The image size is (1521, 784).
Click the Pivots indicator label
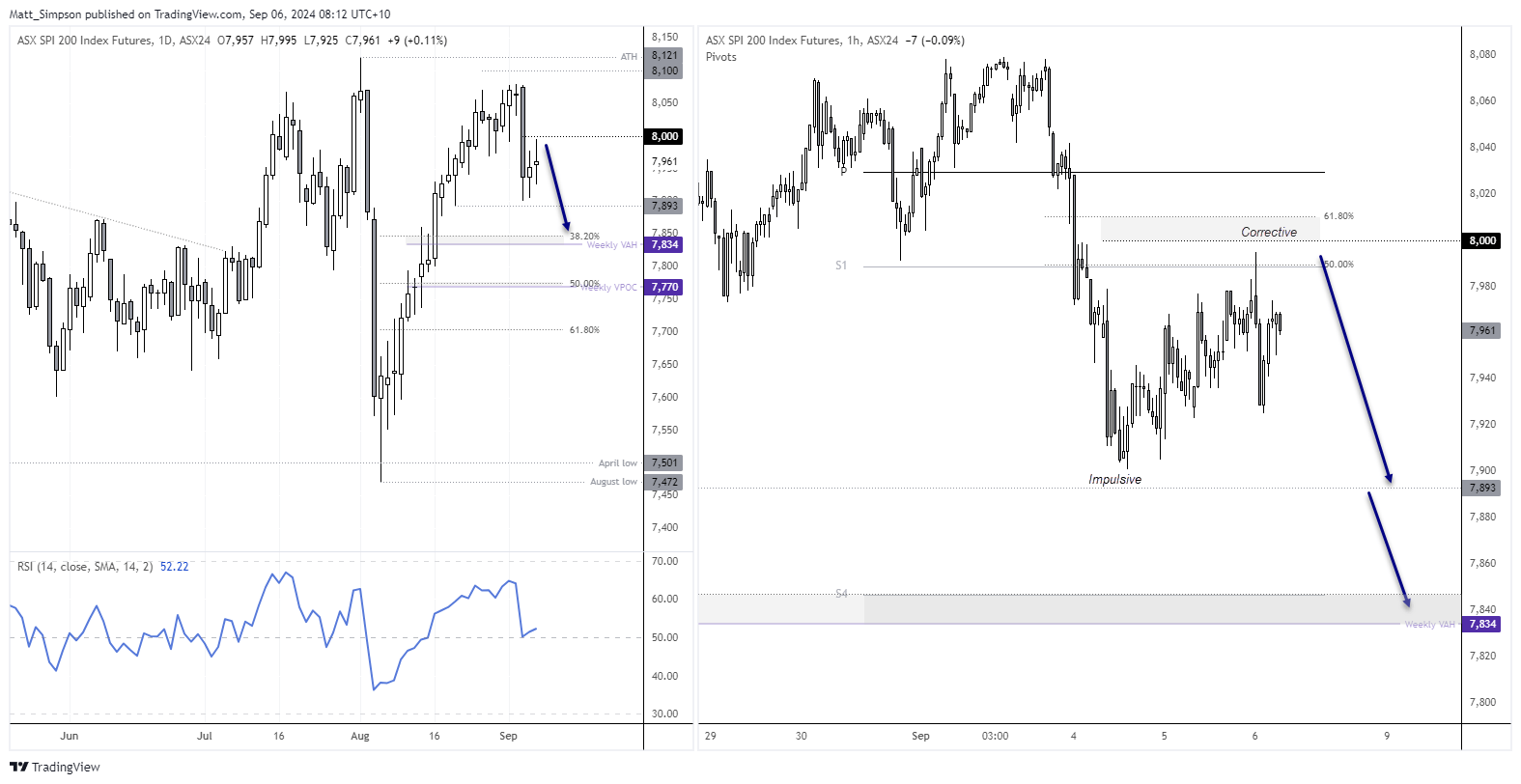click(721, 57)
